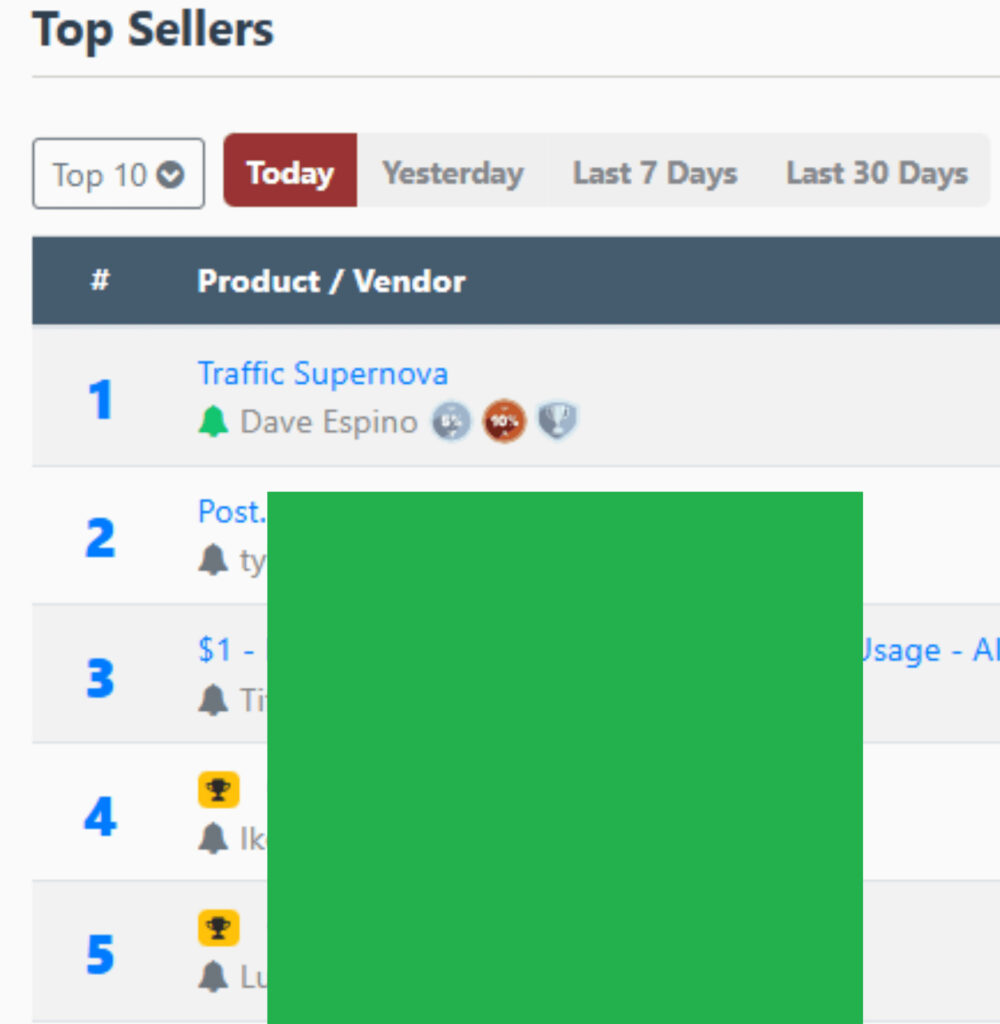
Task: Toggle the gray bell in row 4
Action: pos(213,838)
